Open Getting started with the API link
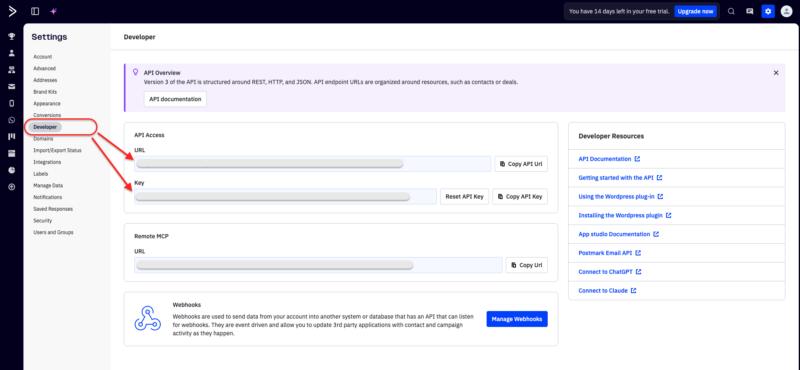 (620, 178)
